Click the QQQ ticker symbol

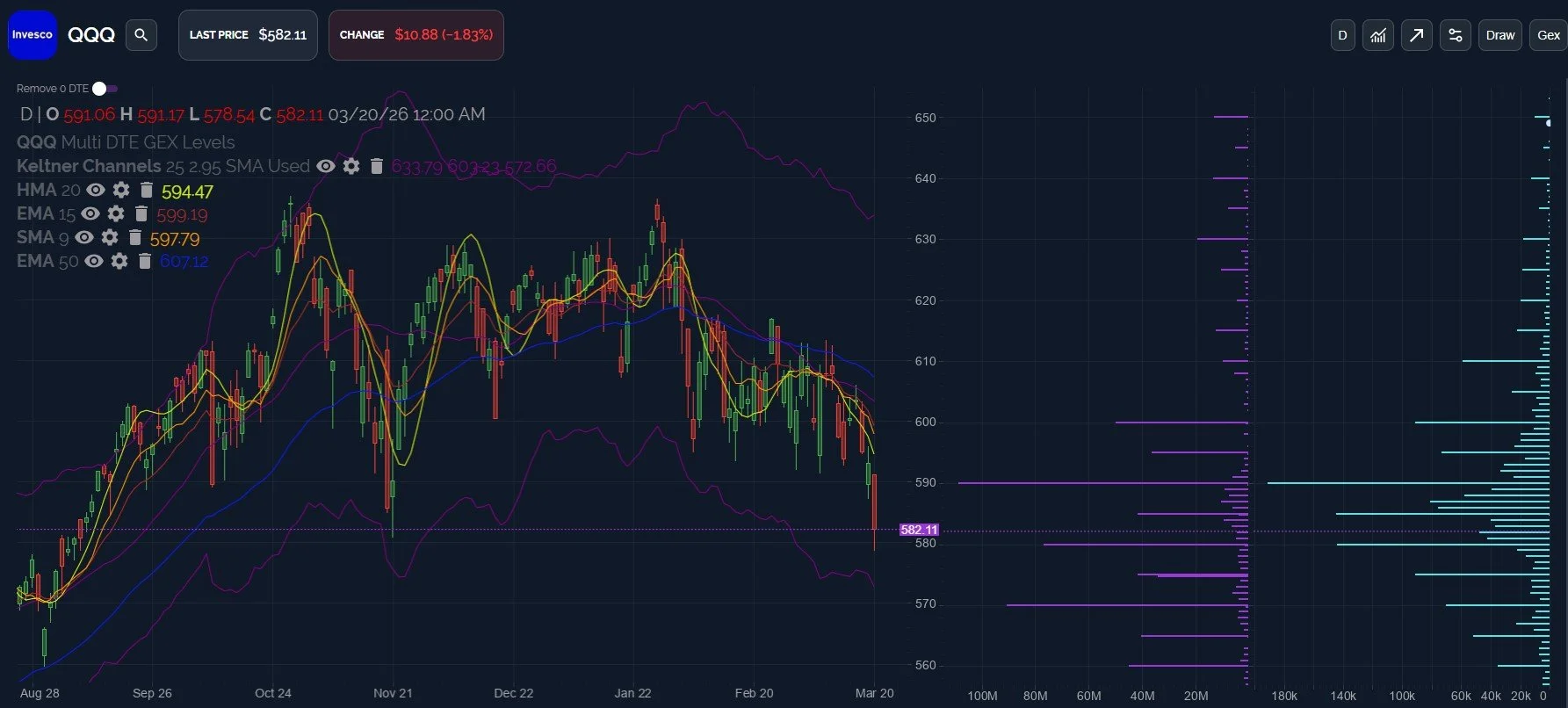click(x=91, y=35)
